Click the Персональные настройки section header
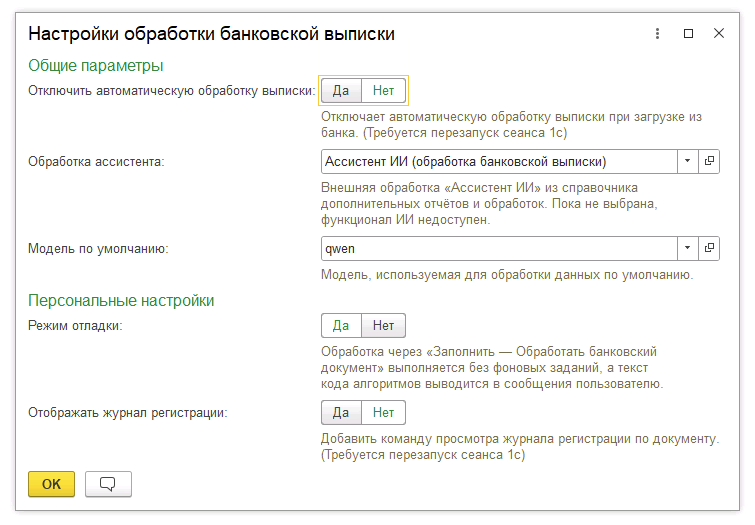Screen dimensions: 755x525 coord(121,301)
